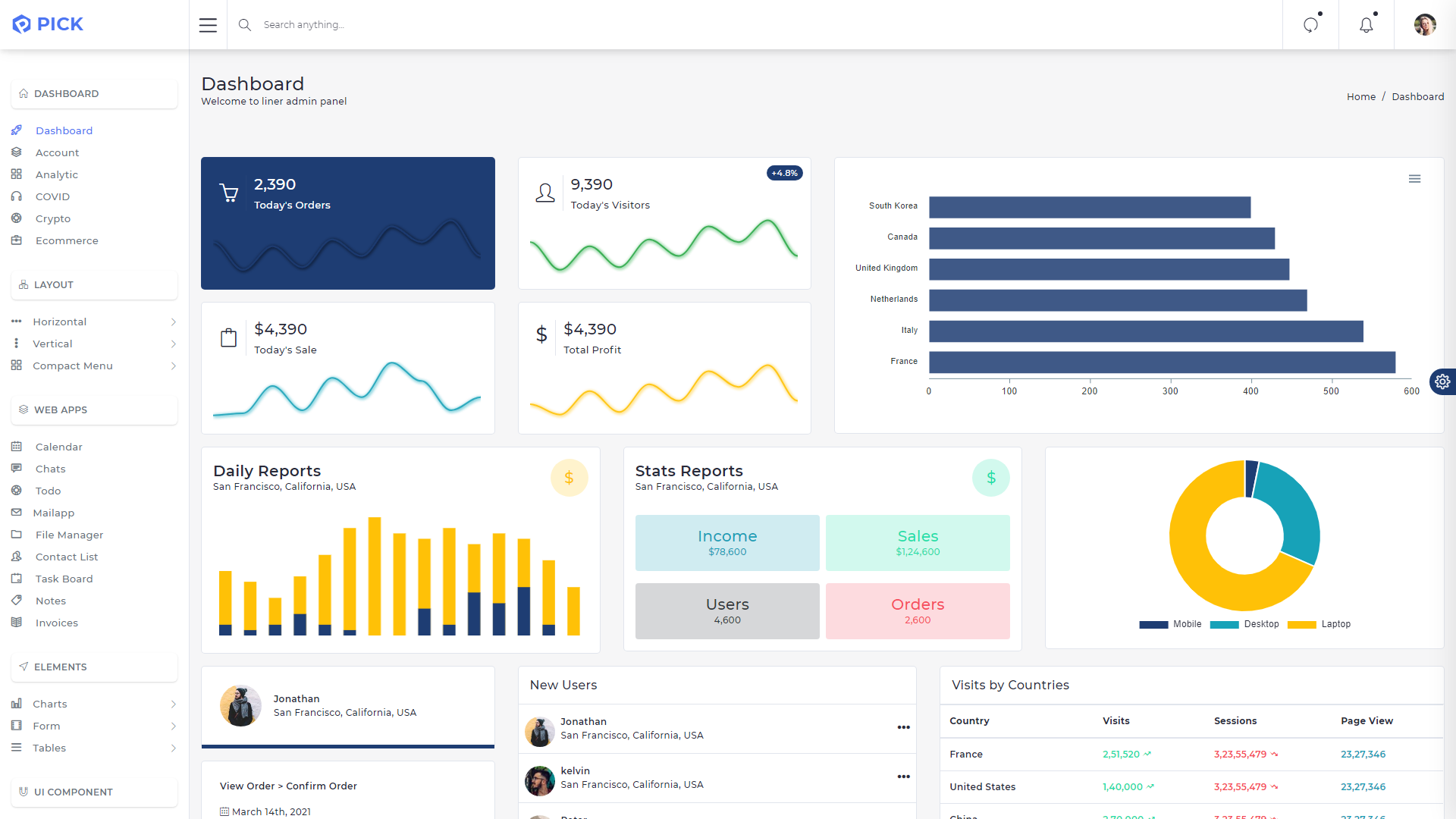Click France visits value 2,51,520
The image size is (1456, 819).
[1121, 755]
